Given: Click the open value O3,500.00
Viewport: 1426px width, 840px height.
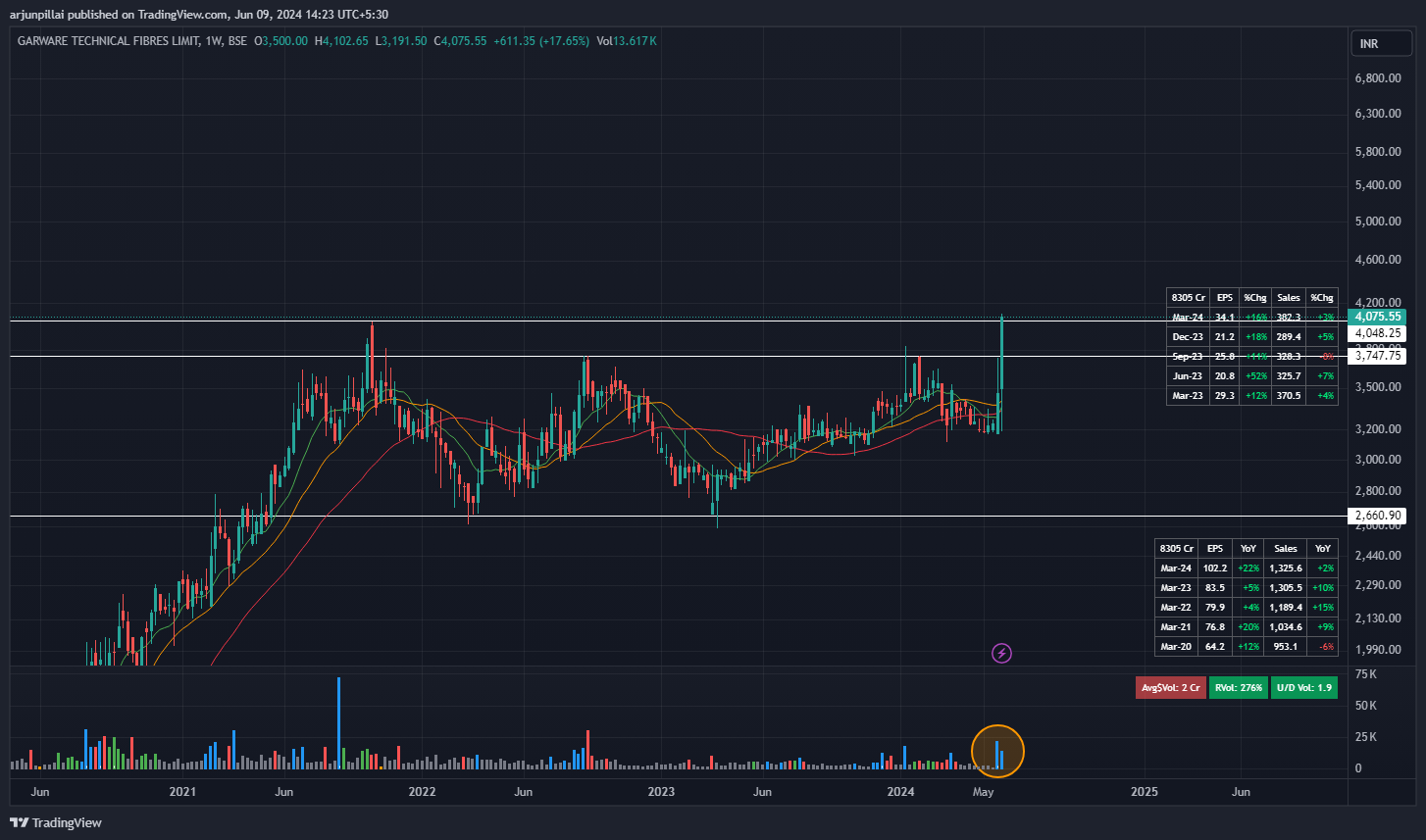Looking at the screenshot, I should [280, 41].
